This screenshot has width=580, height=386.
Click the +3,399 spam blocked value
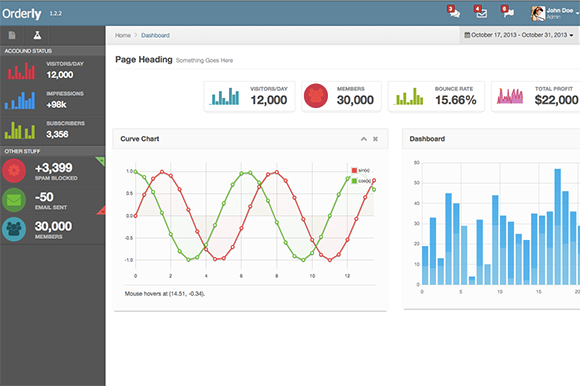click(54, 168)
